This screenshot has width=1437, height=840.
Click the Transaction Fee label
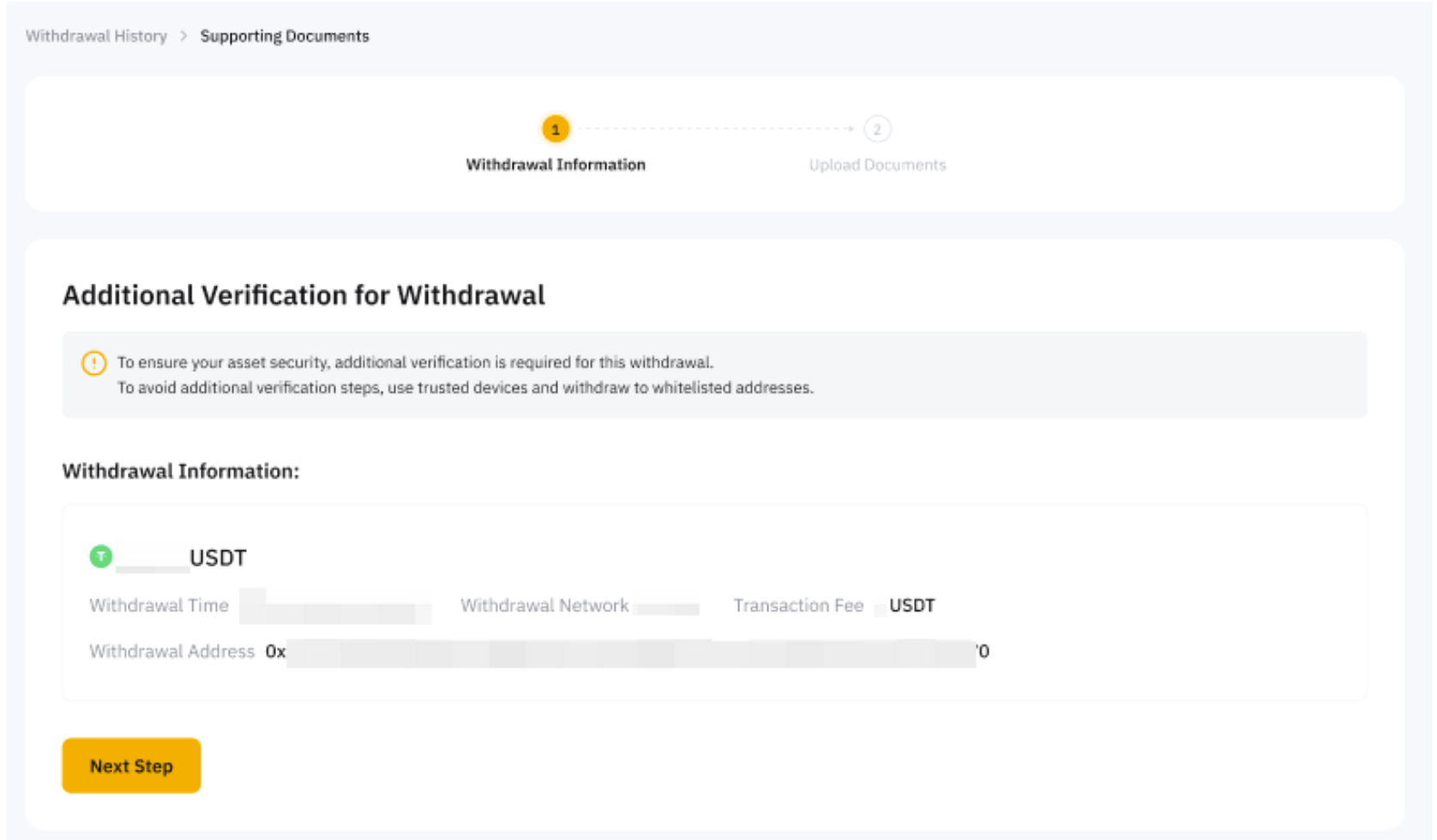pos(798,606)
